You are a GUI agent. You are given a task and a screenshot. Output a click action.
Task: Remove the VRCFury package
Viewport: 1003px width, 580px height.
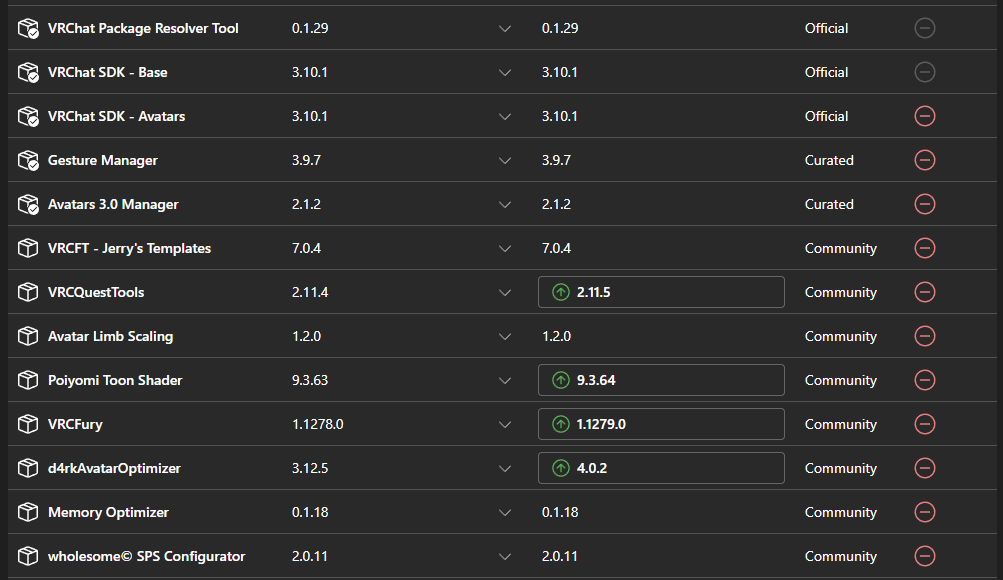coord(925,424)
